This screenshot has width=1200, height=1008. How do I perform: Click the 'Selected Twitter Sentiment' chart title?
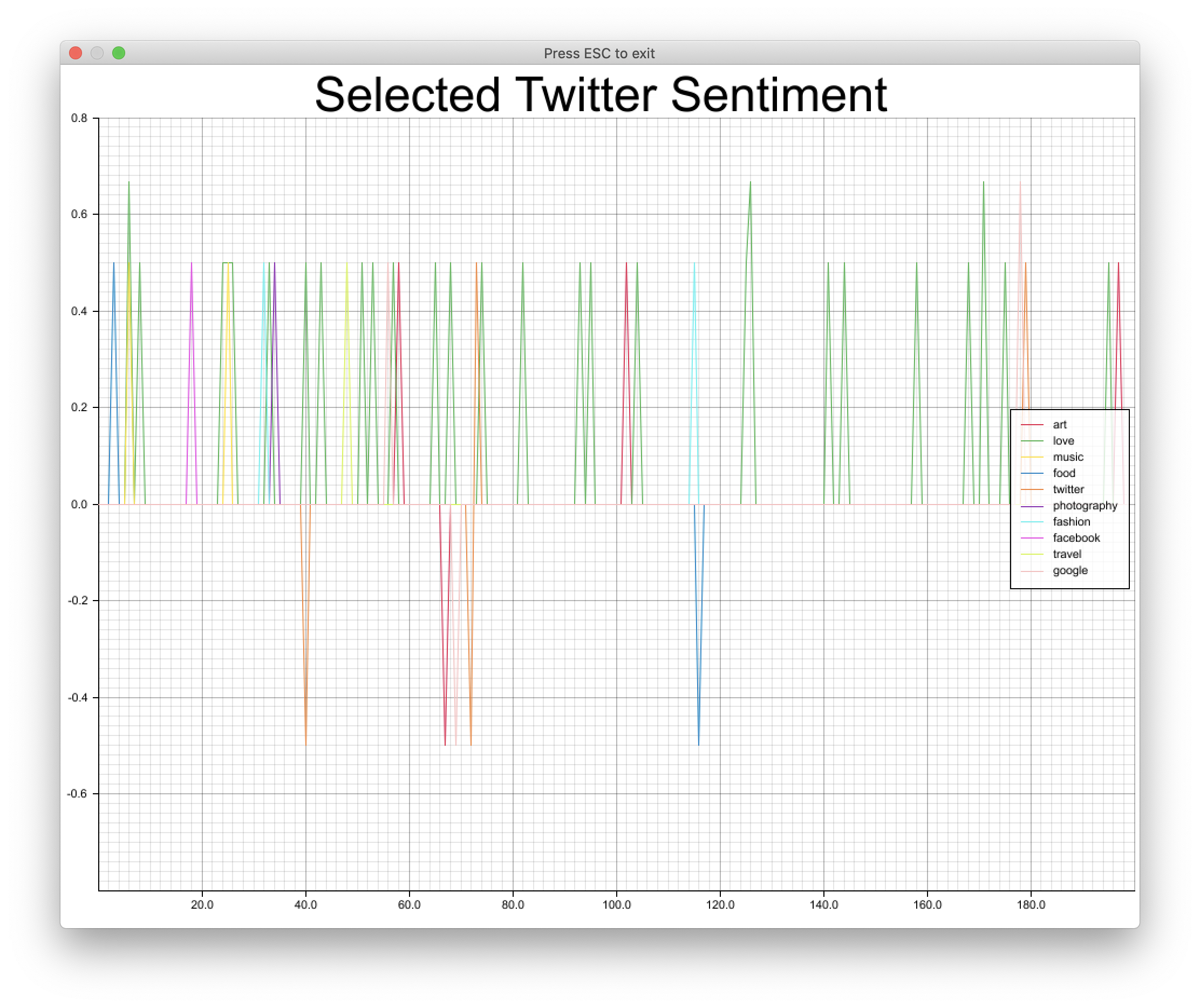[601, 95]
